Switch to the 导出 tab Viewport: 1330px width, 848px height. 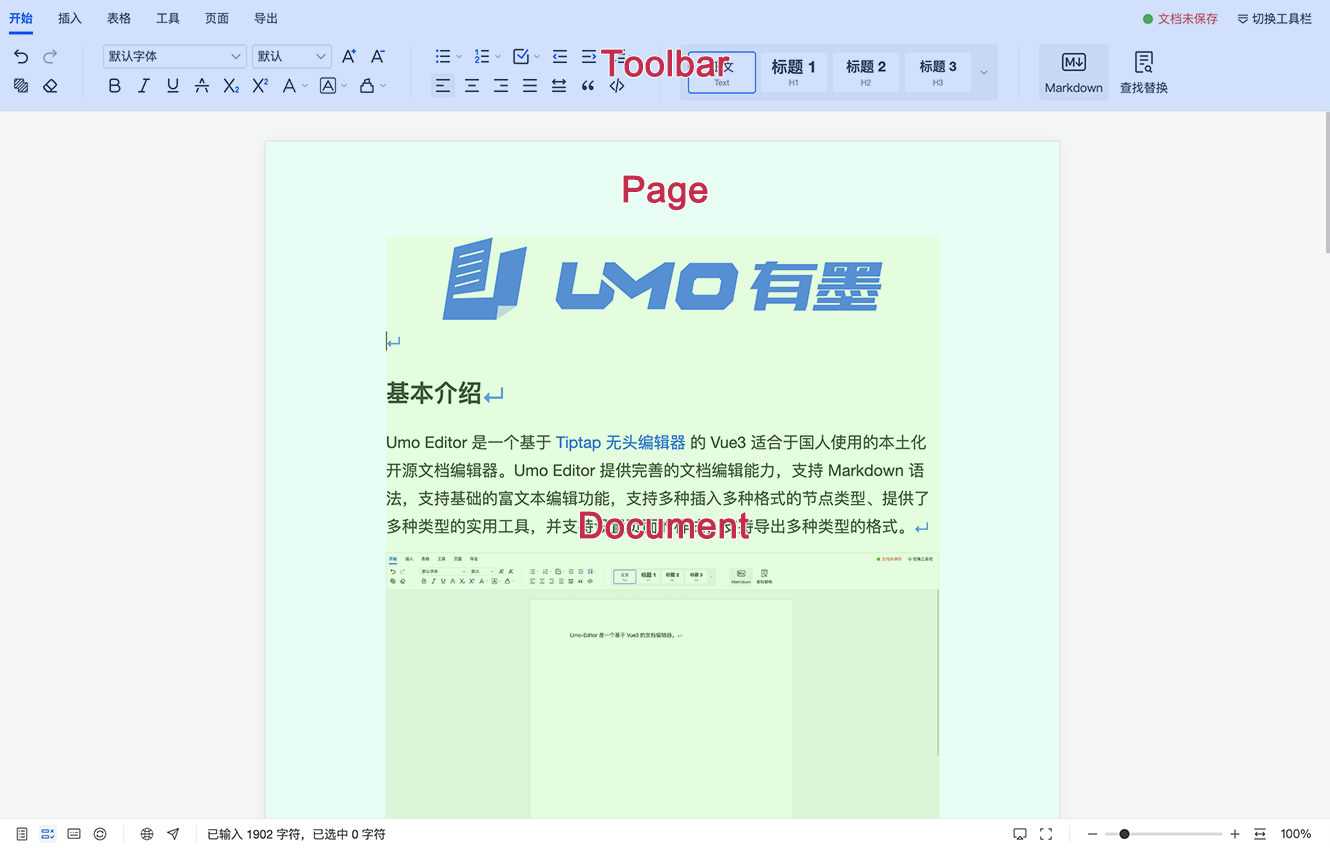[x=266, y=19]
